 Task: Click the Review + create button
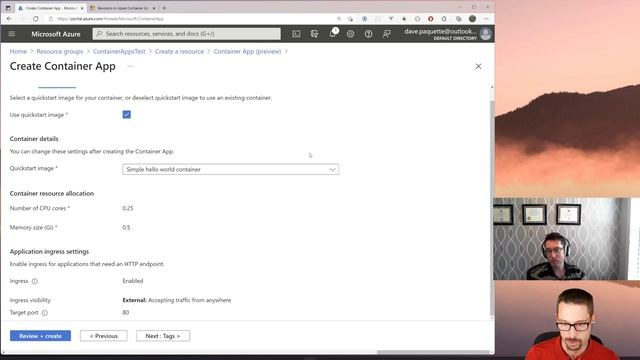(x=40, y=336)
